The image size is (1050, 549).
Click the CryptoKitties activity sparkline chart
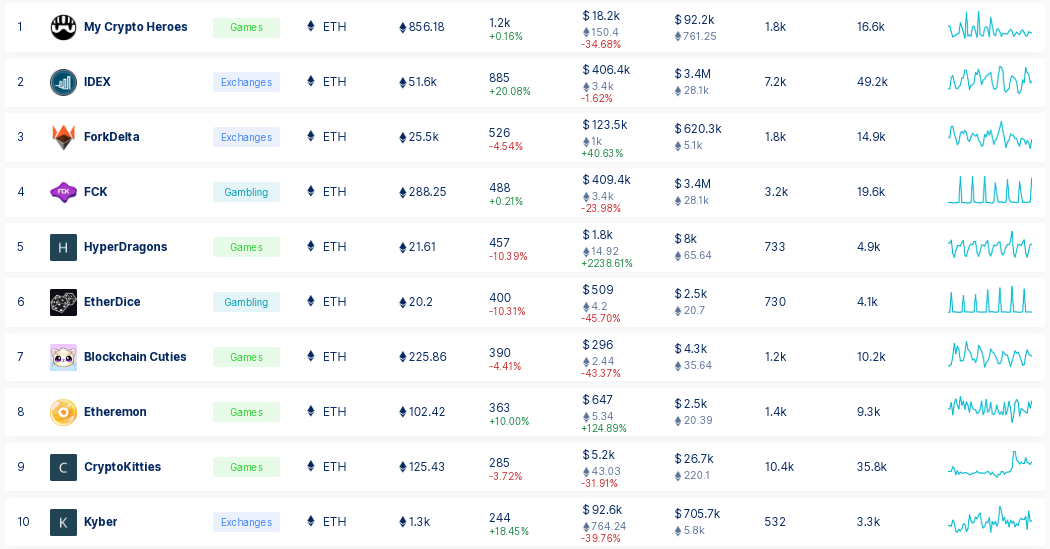(x=990, y=463)
